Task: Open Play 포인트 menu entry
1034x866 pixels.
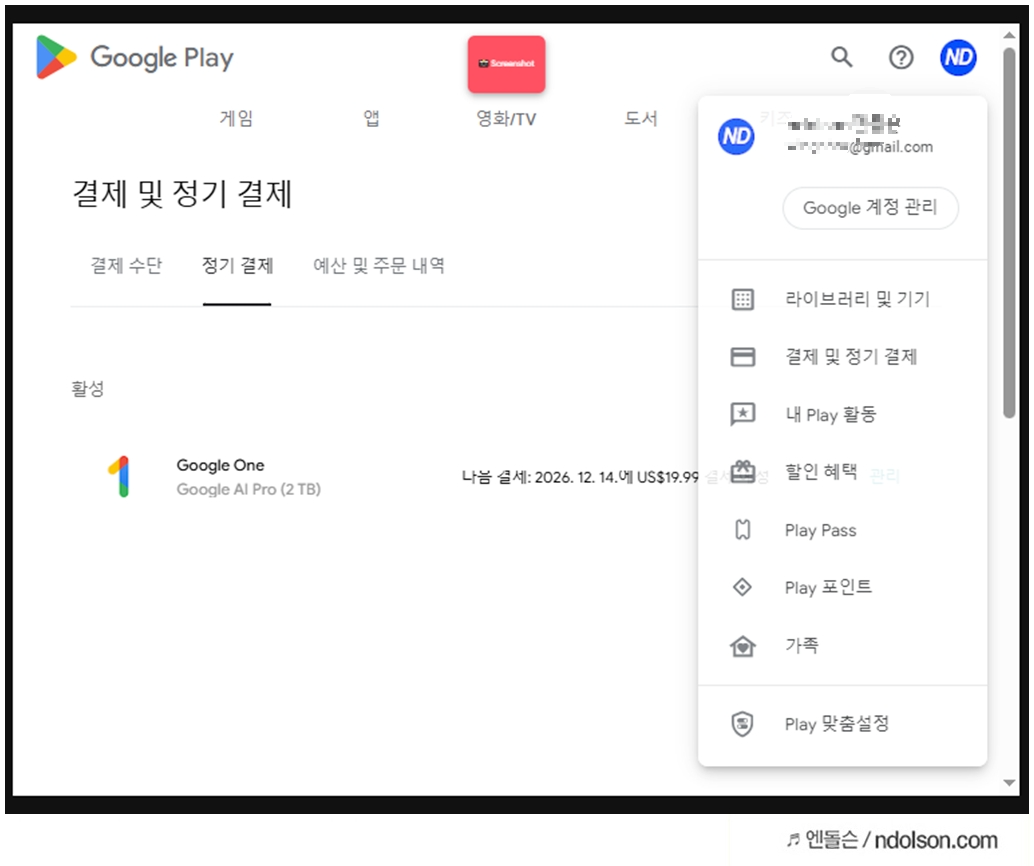Action: pyautogui.click(x=842, y=587)
